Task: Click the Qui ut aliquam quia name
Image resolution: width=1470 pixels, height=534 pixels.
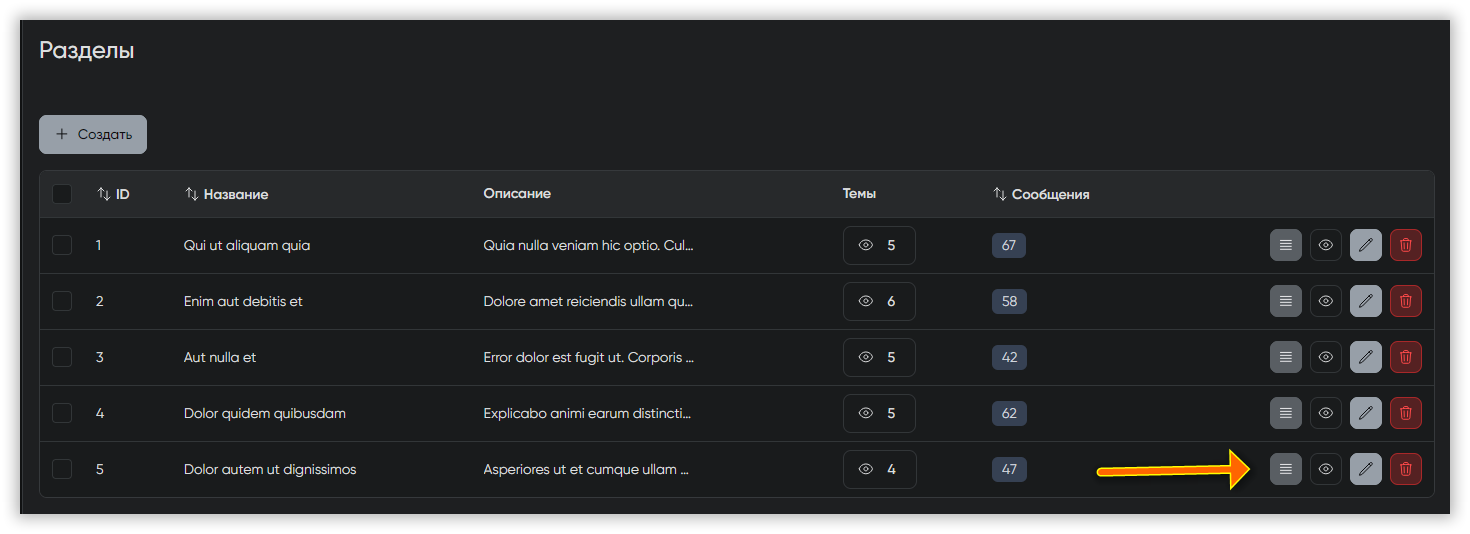Action: click(247, 245)
